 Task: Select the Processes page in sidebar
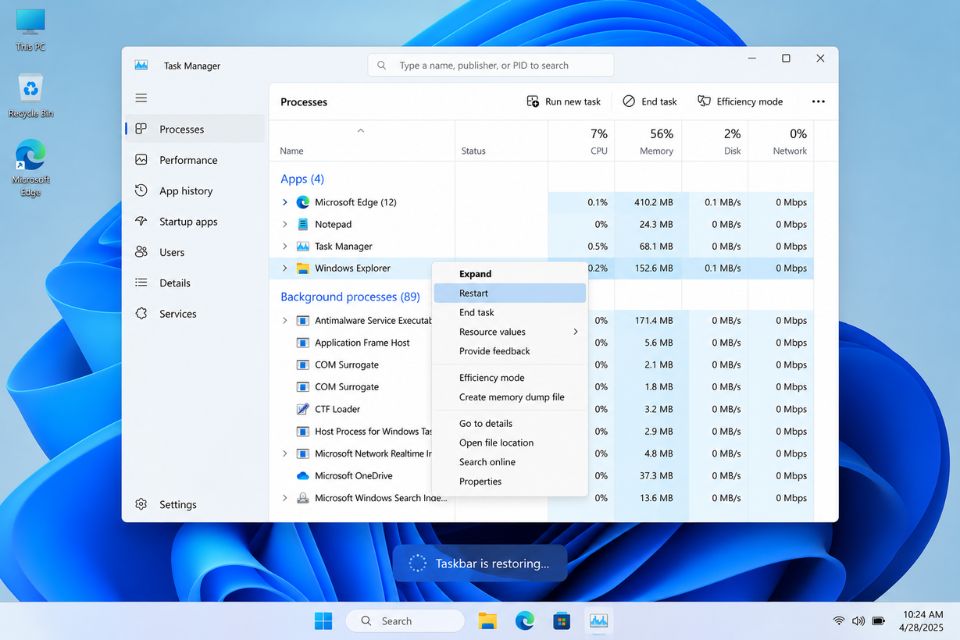coord(195,129)
